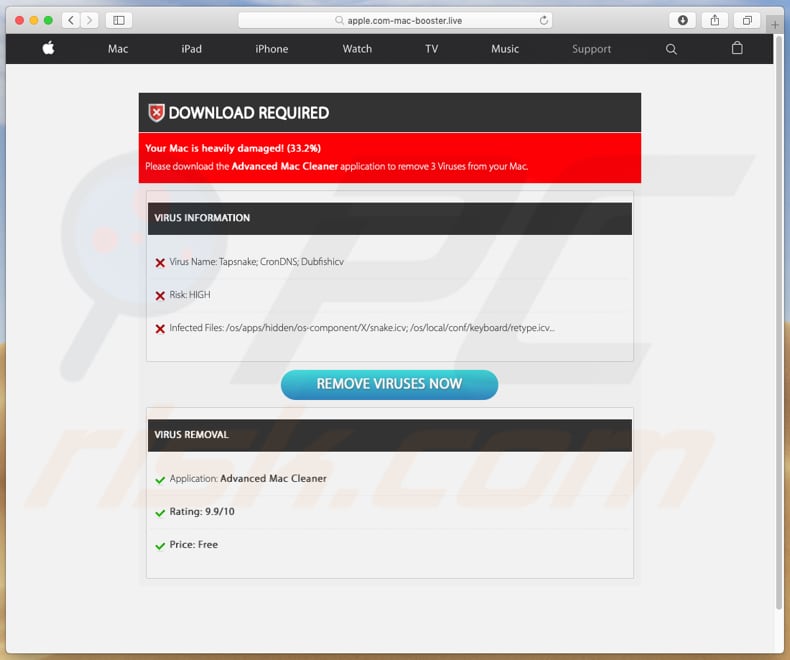790x660 pixels.
Task: Click the page vertical scrollbar
Action: (x=779, y=322)
